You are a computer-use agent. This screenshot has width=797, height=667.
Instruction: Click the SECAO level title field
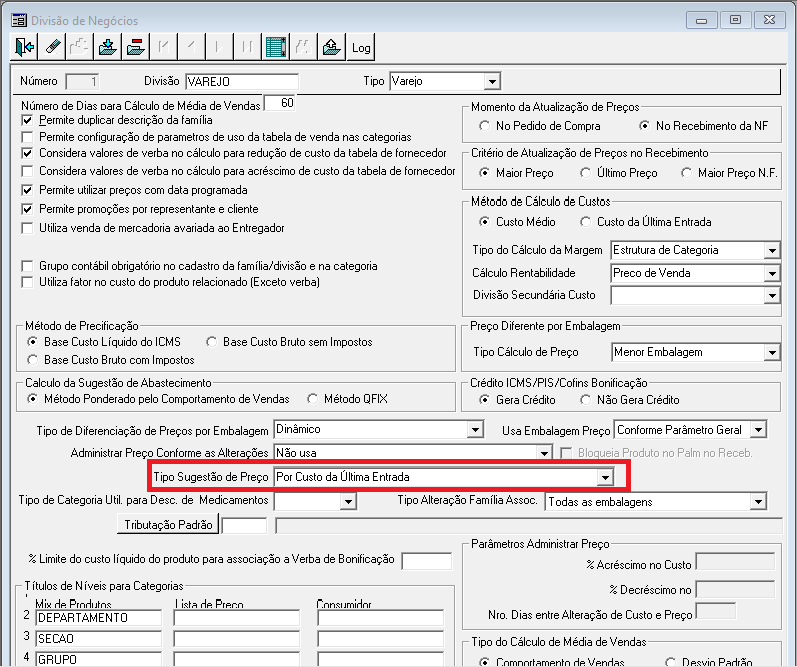[99, 639]
